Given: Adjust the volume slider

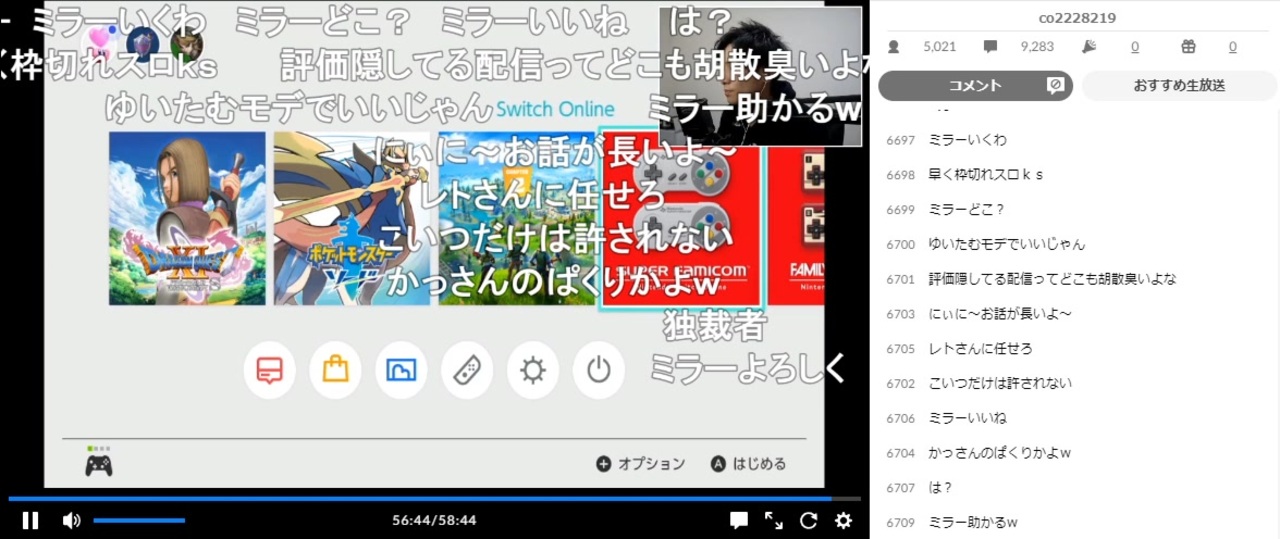Looking at the screenshot, I should (x=139, y=520).
